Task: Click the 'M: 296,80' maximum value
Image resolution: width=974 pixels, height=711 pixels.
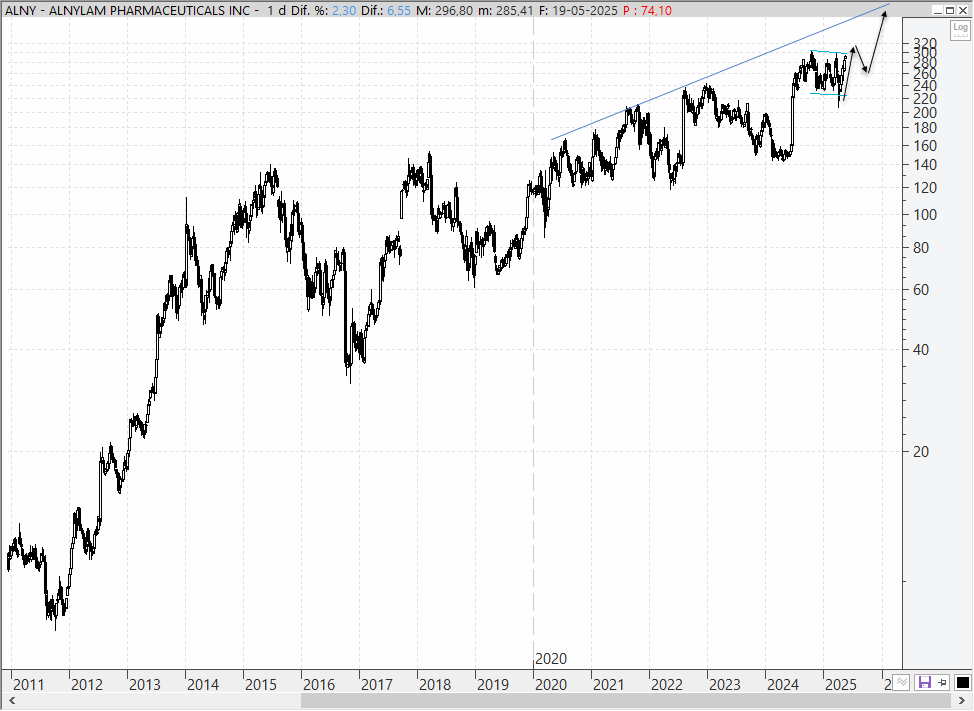Action: point(444,10)
